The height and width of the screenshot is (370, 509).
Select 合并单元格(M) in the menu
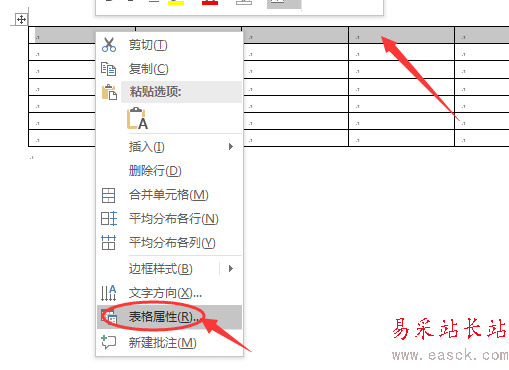169,195
